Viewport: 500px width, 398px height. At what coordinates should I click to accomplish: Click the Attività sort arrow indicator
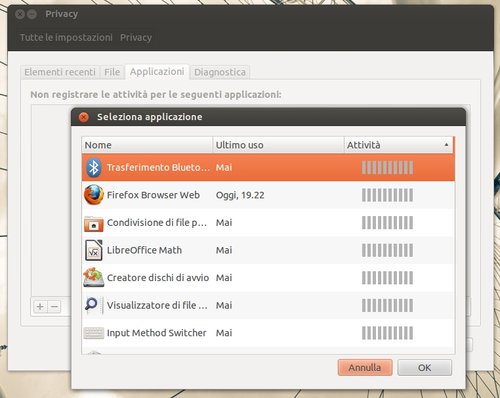446,145
